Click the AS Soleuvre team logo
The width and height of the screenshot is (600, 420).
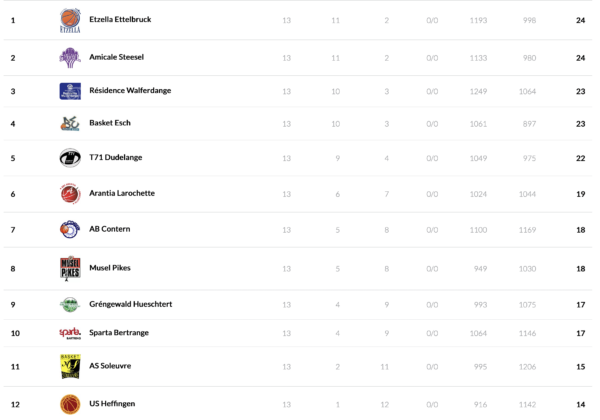click(x=70, y=366)
